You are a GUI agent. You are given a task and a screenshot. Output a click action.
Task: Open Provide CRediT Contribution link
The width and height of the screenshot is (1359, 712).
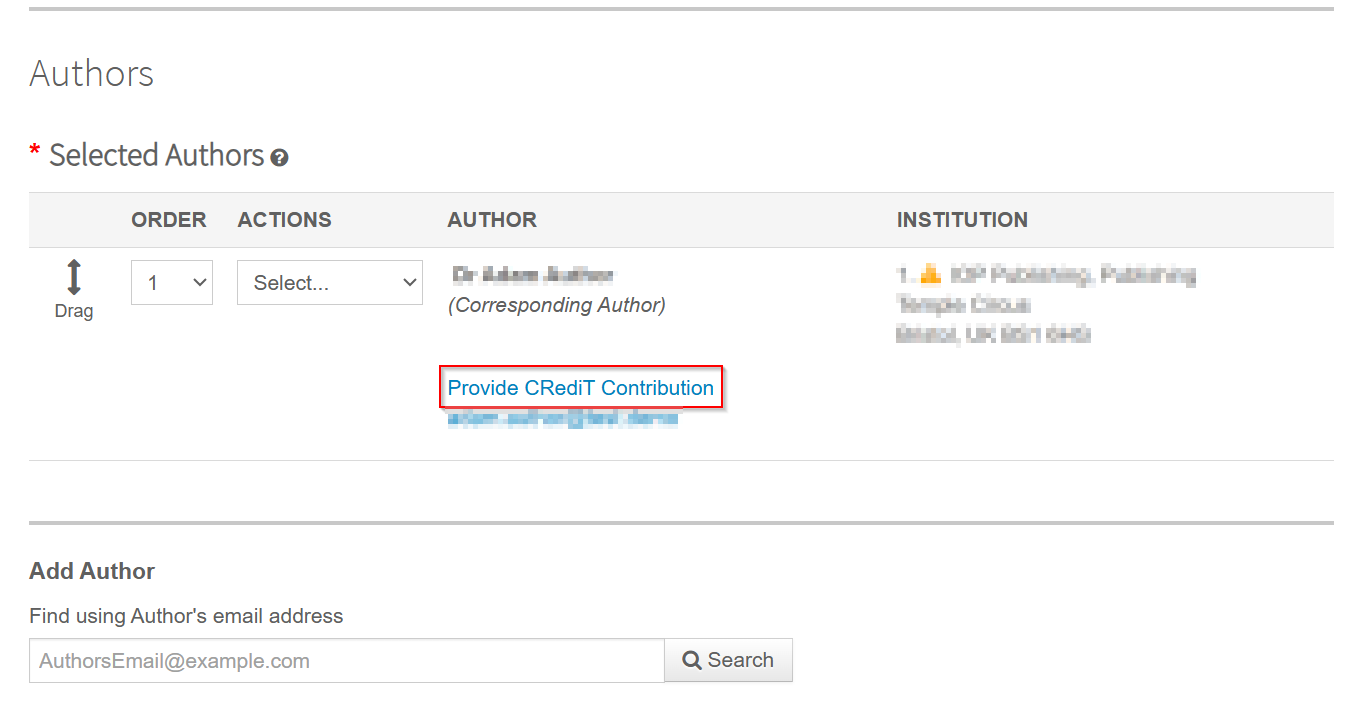pyautogui.click(x=581, y=388)
